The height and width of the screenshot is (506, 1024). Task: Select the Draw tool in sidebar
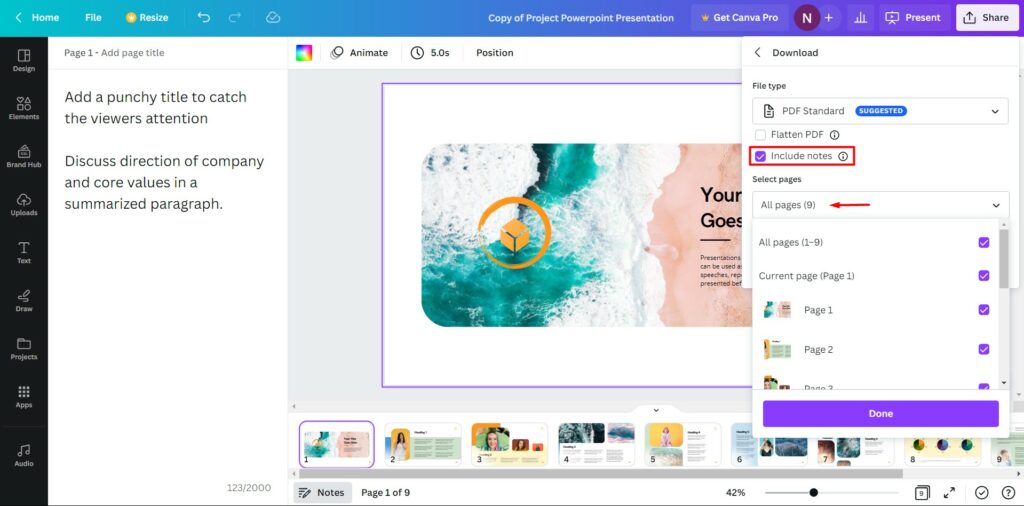tap(24, 299)
